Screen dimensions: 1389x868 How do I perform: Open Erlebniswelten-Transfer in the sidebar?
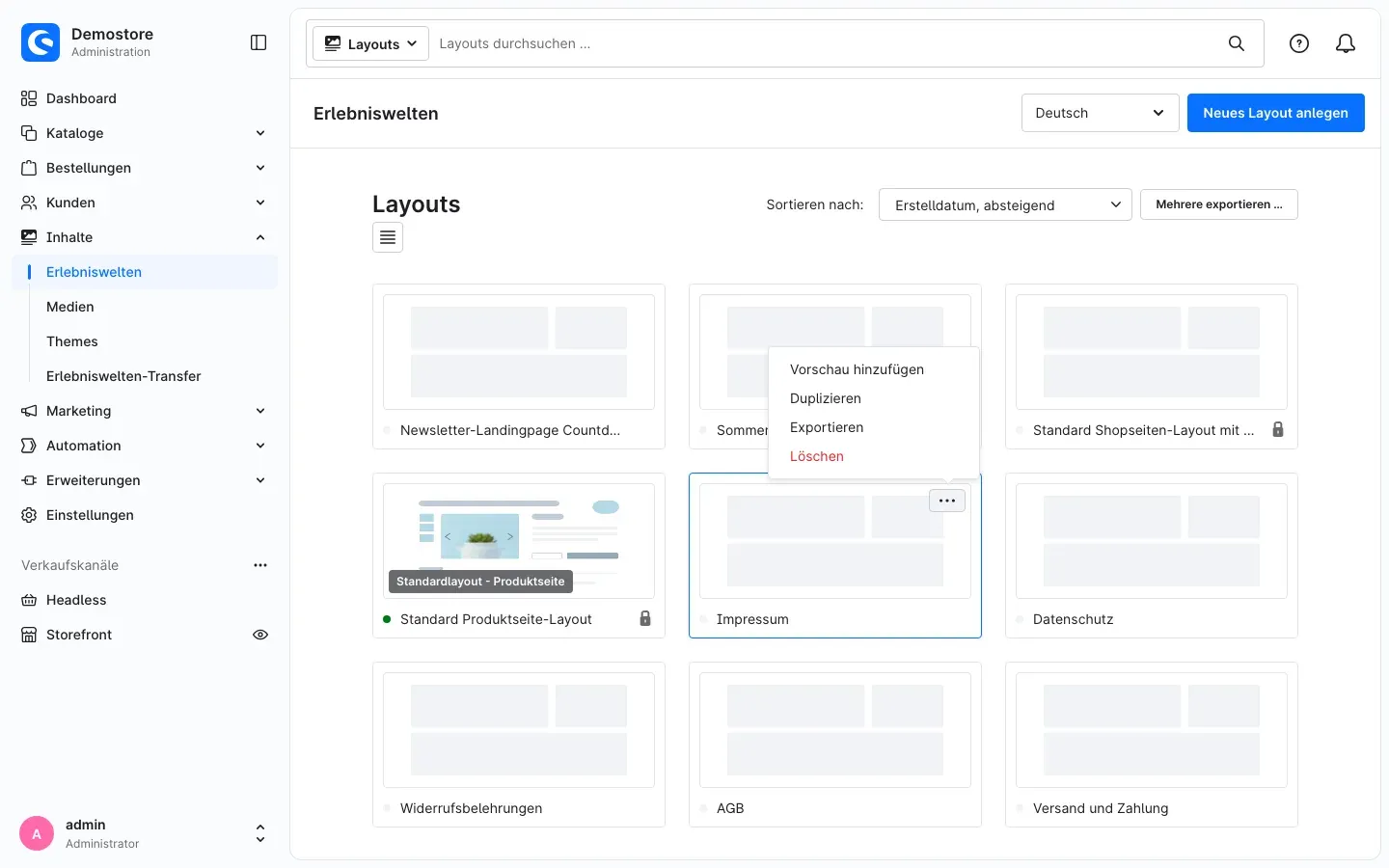tap(123, 376)
